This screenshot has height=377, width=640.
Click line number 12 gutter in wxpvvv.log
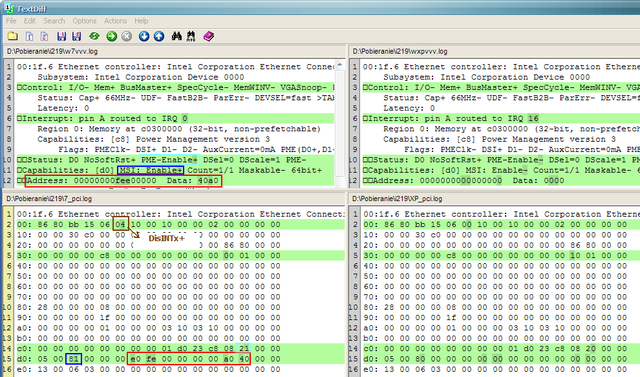(x=354, y=181)
